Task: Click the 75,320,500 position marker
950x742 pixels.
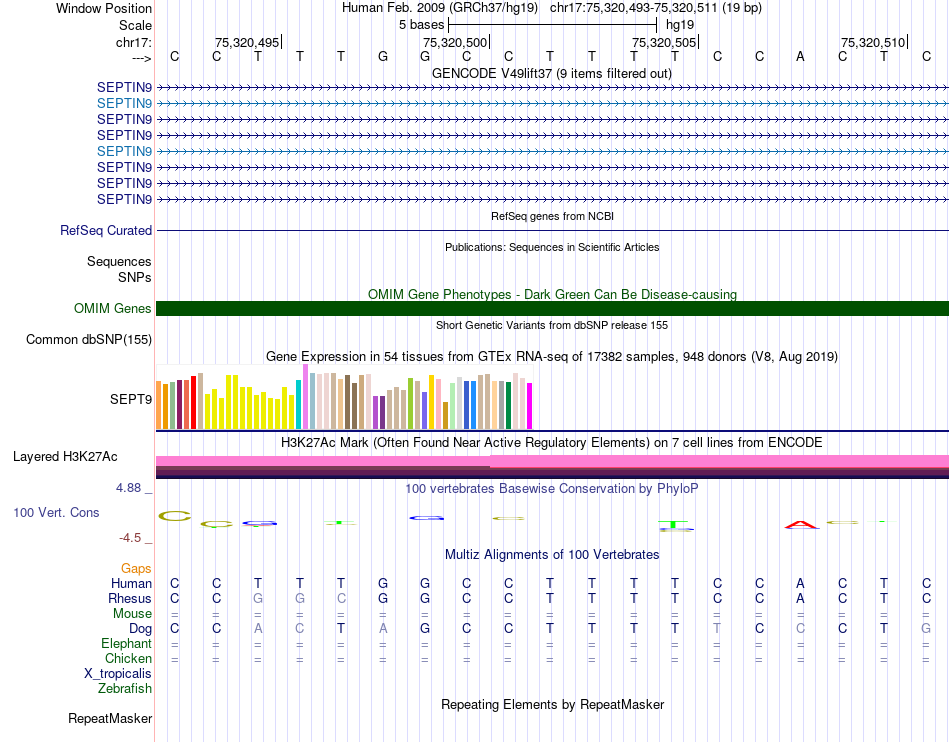Action: pyautogui.click(x=456, y=42)
